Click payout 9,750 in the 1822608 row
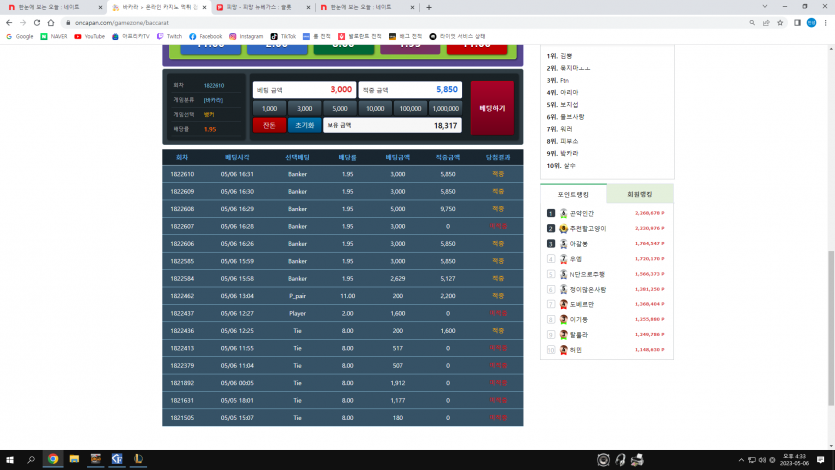 [x=448, y=209]
